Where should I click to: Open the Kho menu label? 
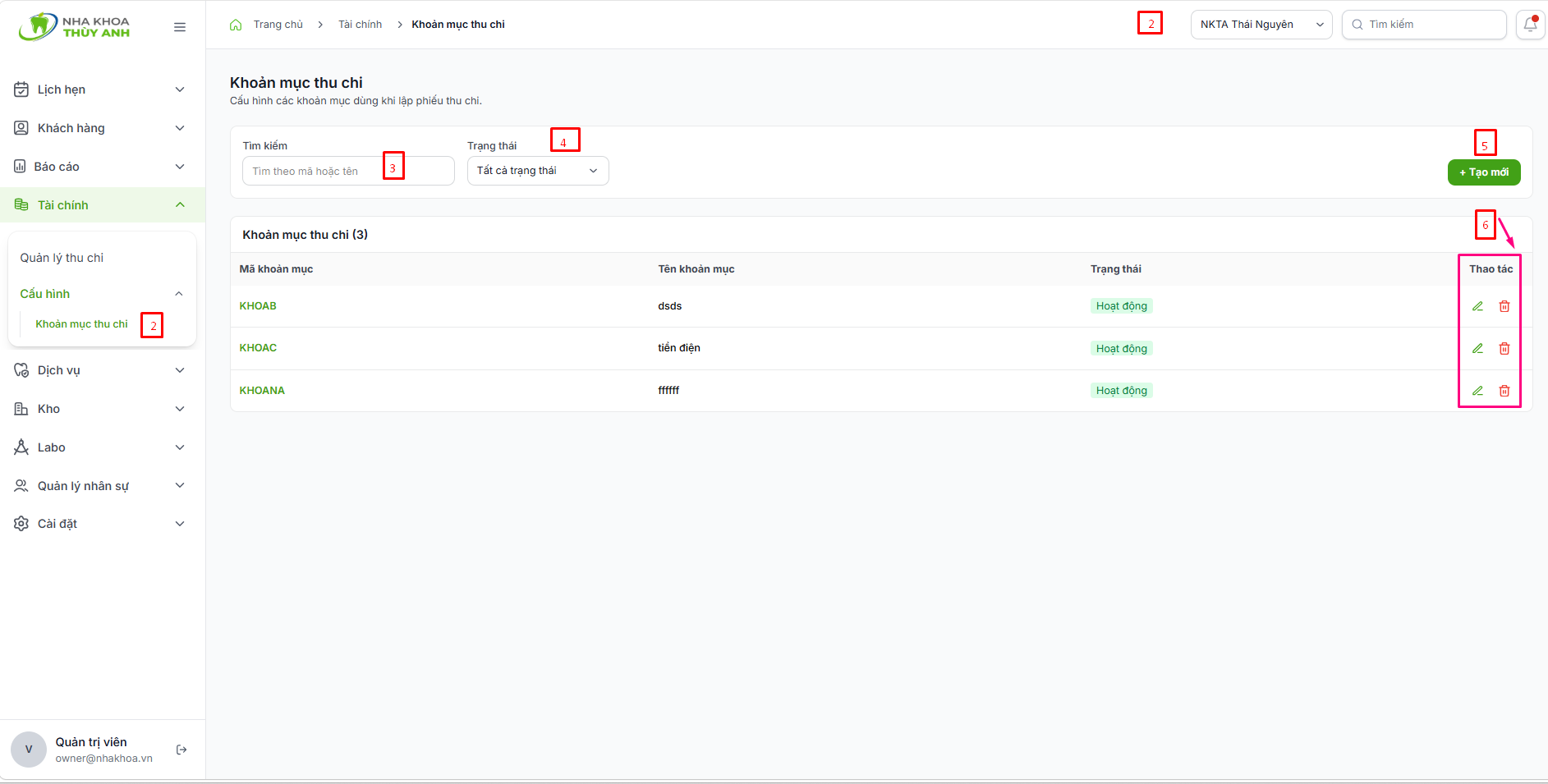click(x=48, y=409)
